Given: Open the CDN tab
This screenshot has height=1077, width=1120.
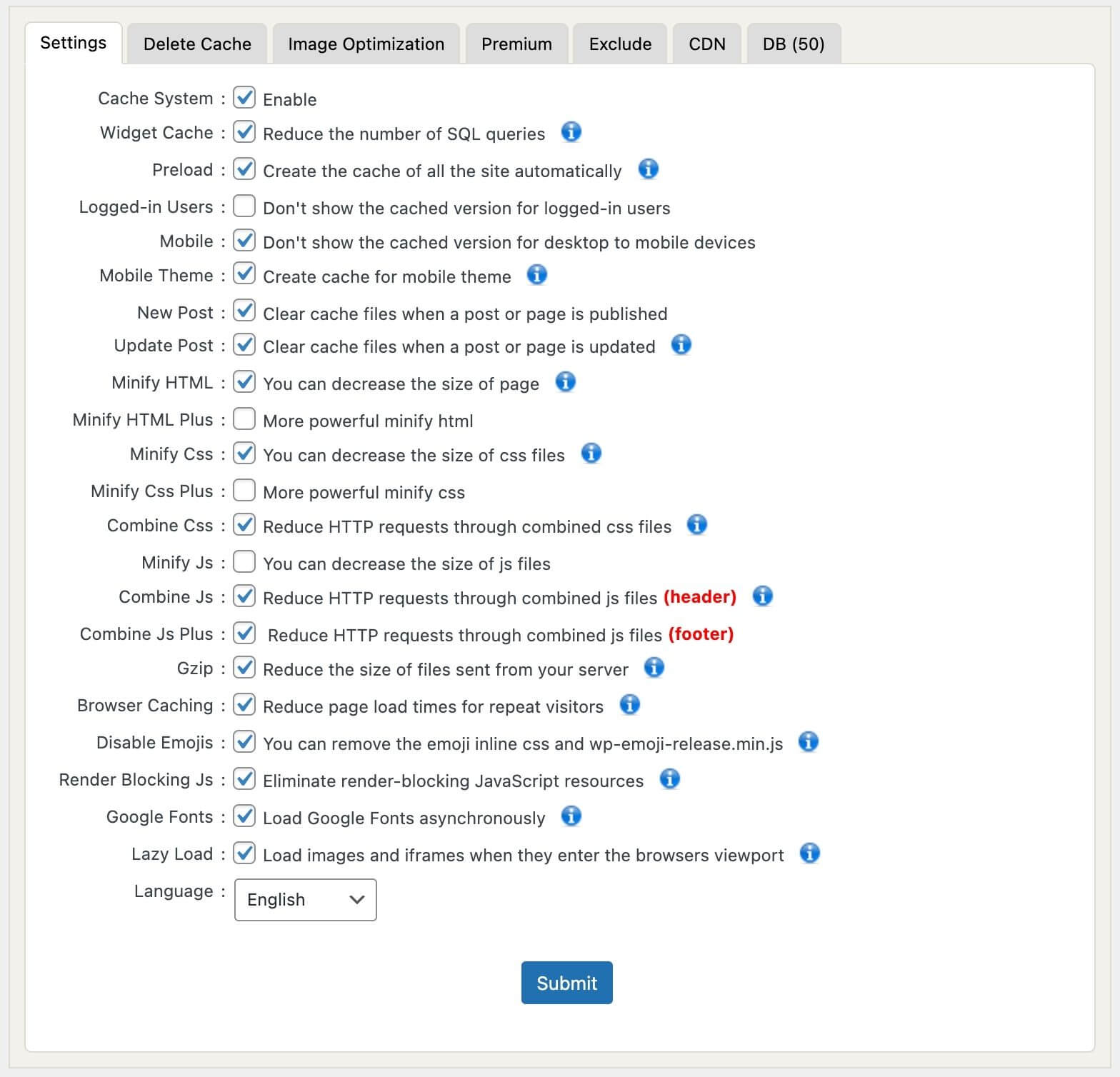Looking at the screenshot, I should [x=707, y=44].
